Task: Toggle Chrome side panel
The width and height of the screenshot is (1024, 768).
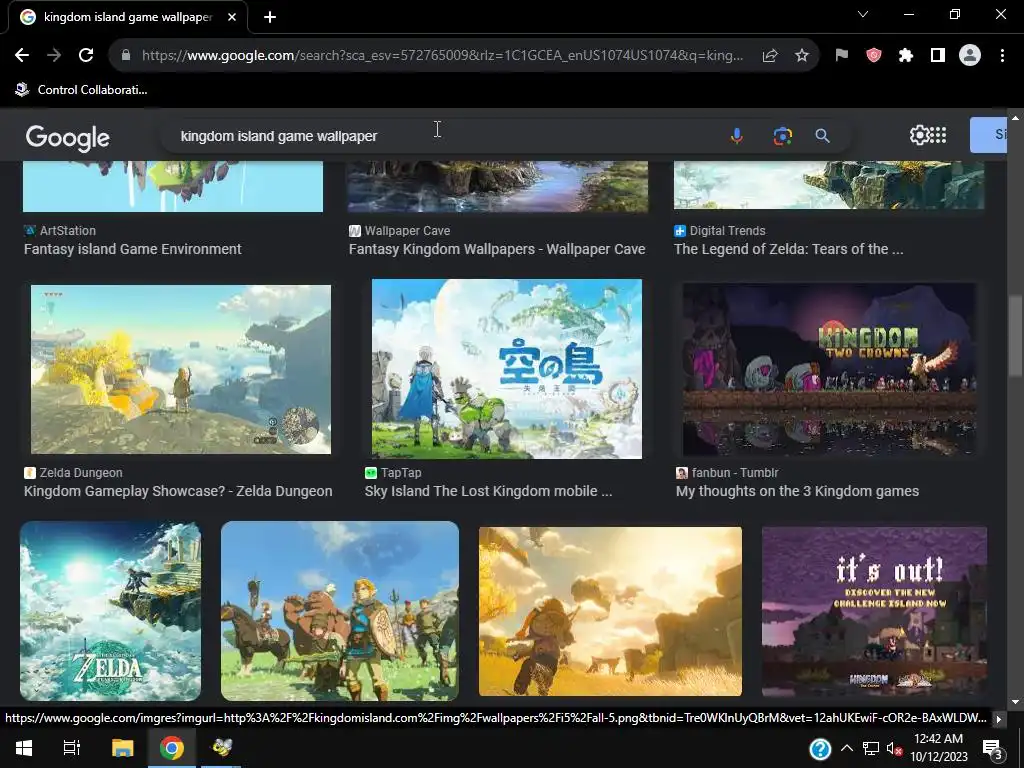Action: [x=938, y=56]
